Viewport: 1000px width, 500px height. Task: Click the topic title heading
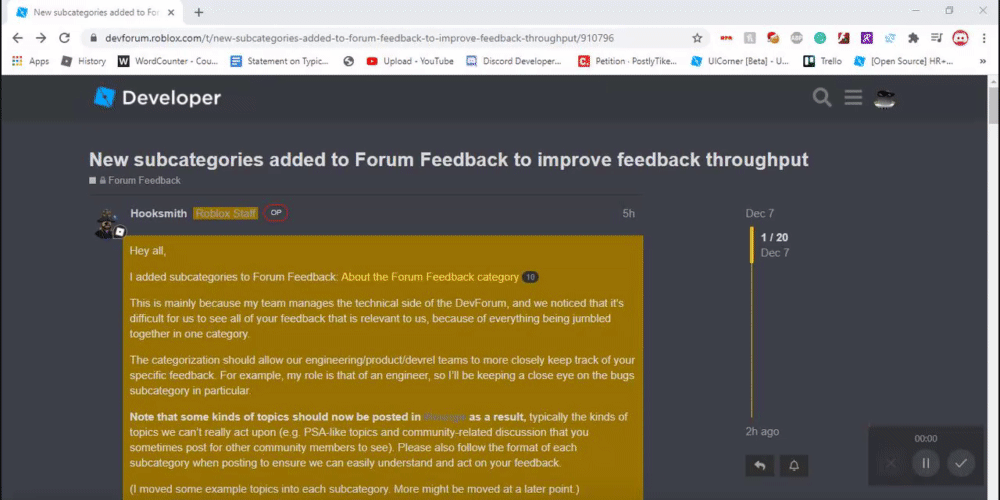point(448,159)
